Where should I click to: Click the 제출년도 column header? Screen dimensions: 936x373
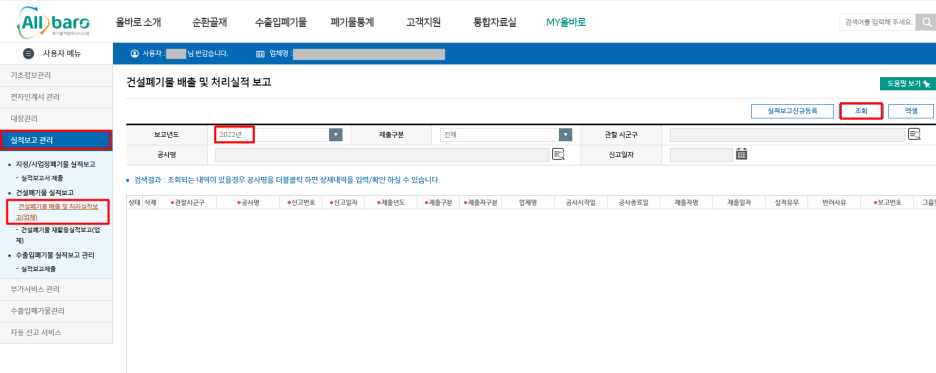tap(391, 203)
